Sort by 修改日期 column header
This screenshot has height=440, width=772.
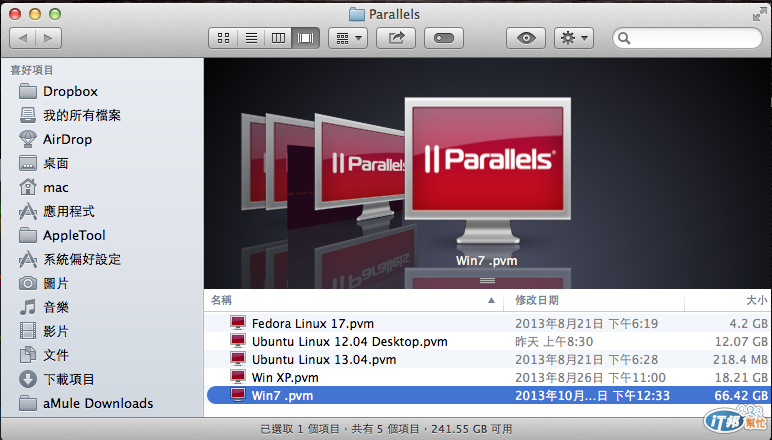(593, 300)
